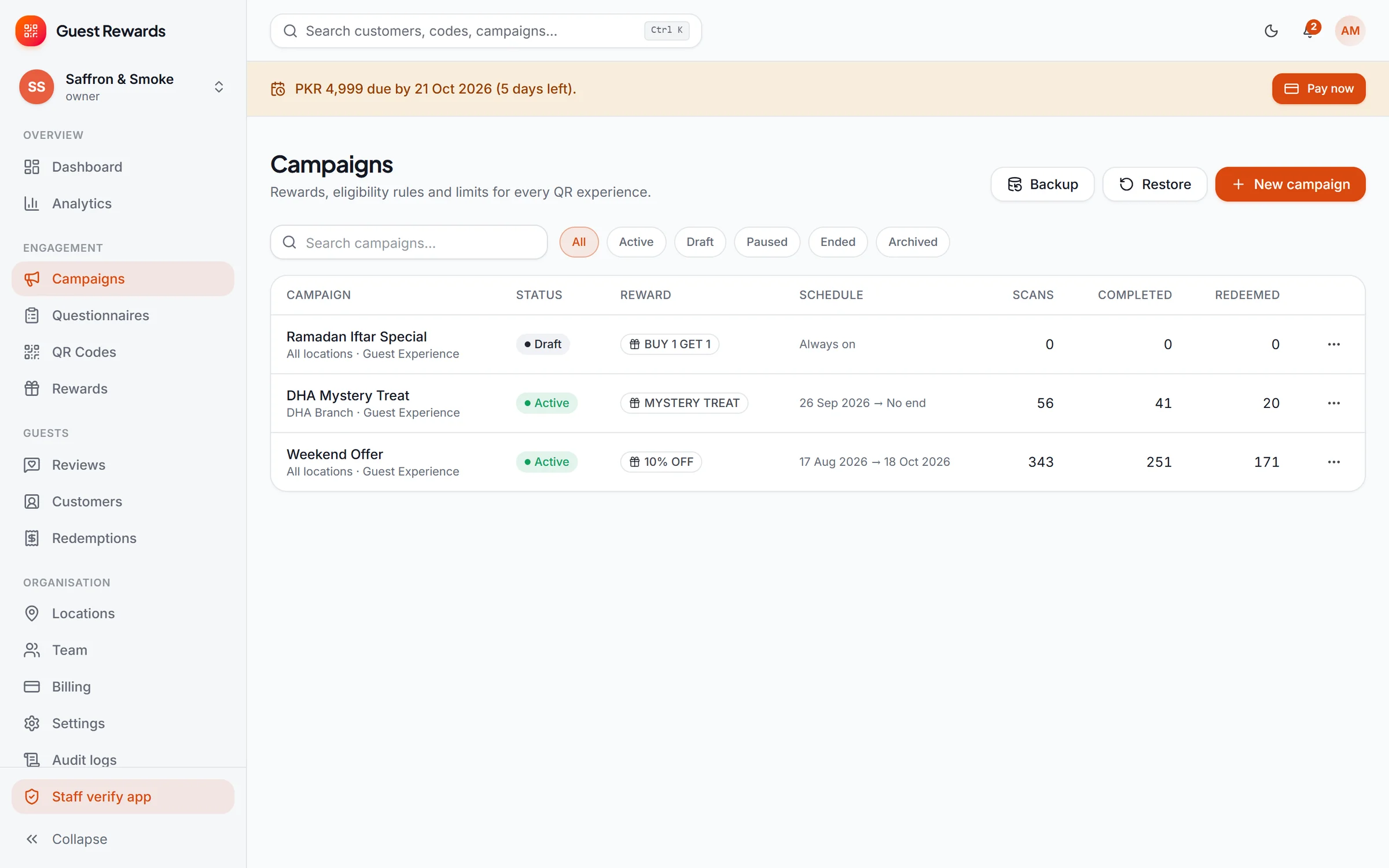Click the Settings gear icon

(32, 723)
